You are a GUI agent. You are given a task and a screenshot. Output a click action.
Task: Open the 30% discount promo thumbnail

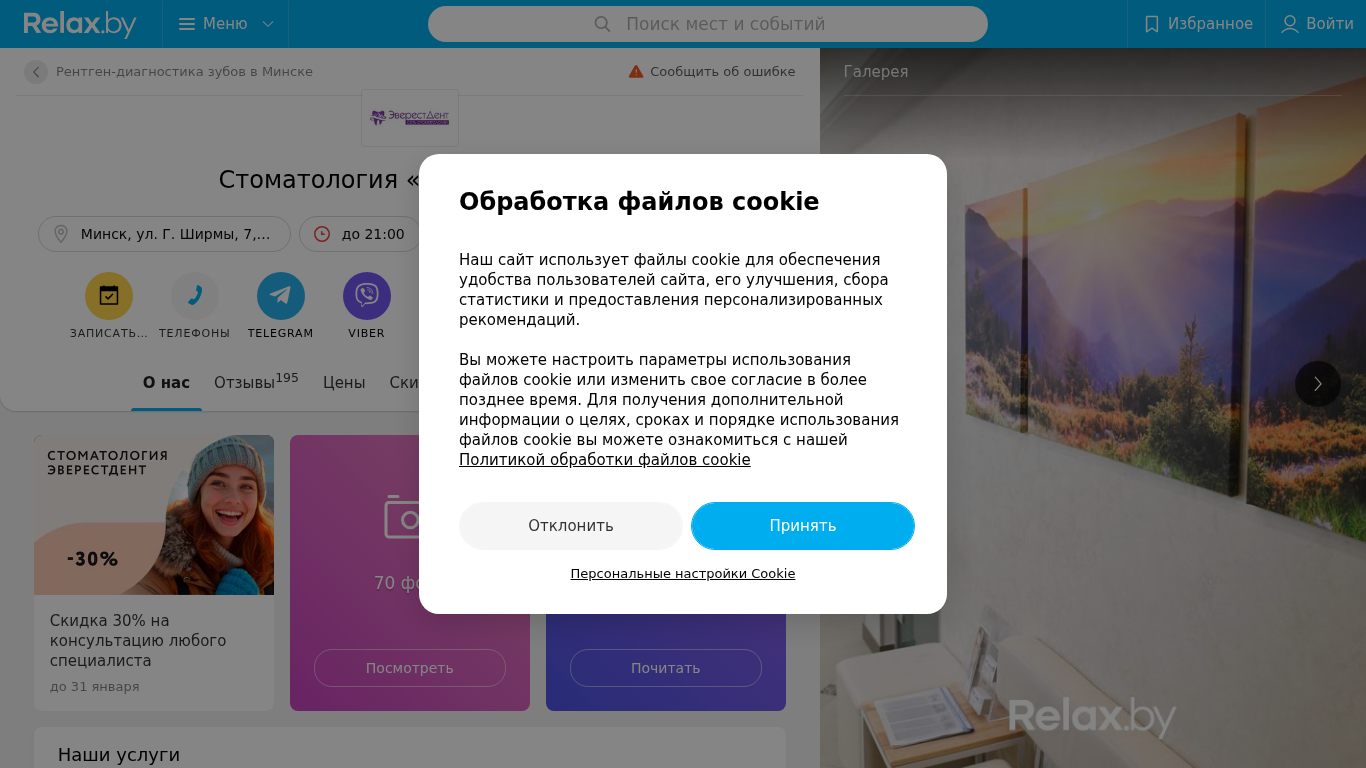tap(154, 515)
